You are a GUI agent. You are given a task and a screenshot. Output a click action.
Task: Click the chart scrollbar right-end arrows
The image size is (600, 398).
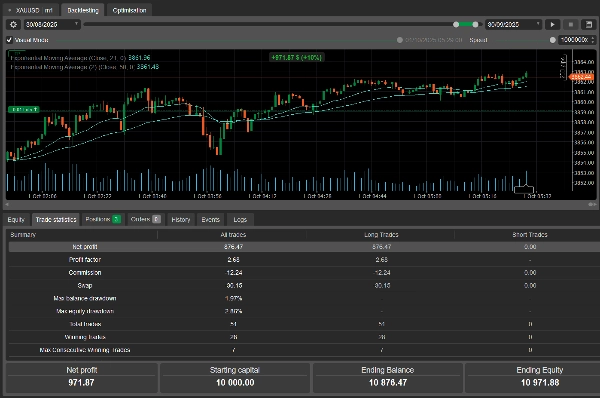(x=592, y=205)
